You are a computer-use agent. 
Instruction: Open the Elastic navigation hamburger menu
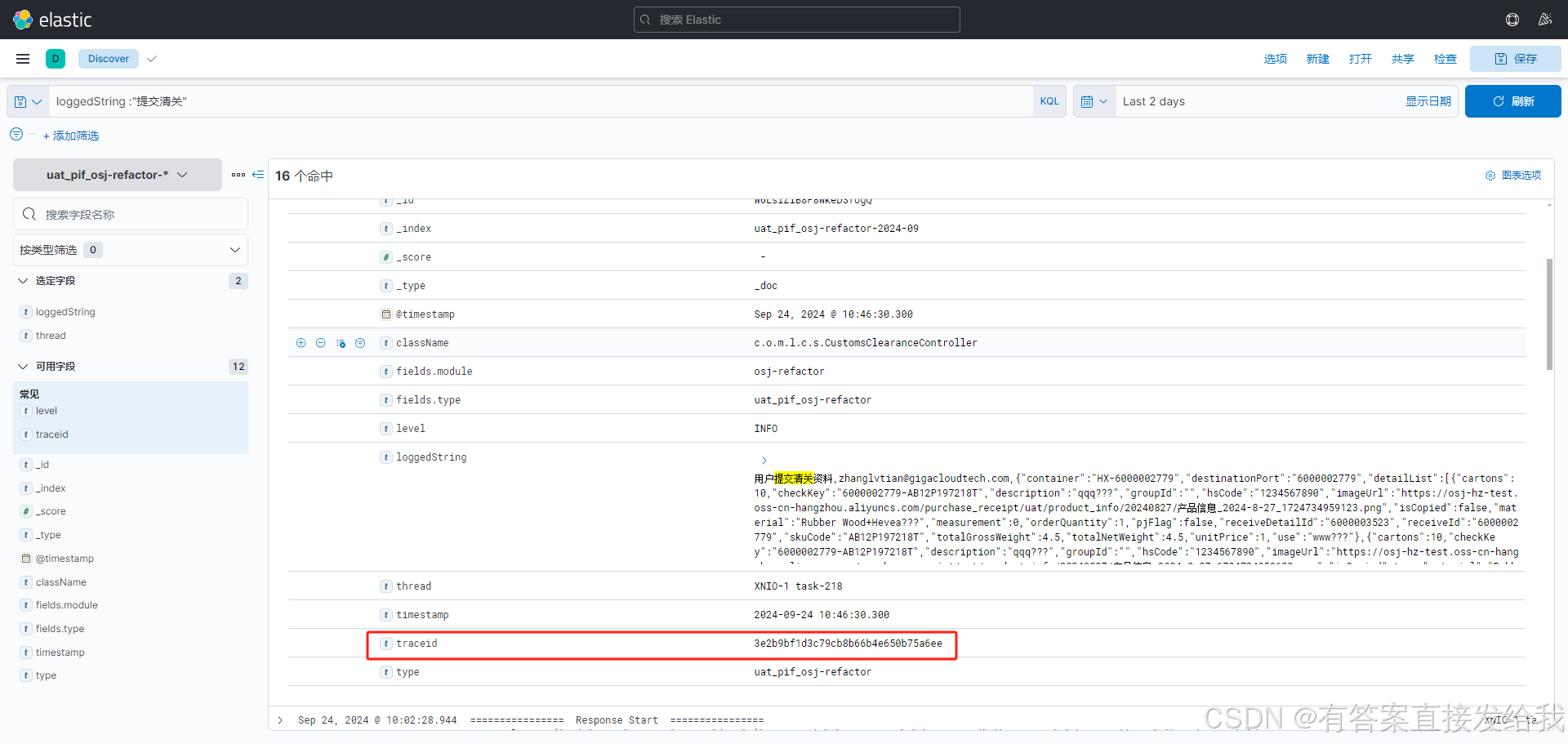pos(22,58)
